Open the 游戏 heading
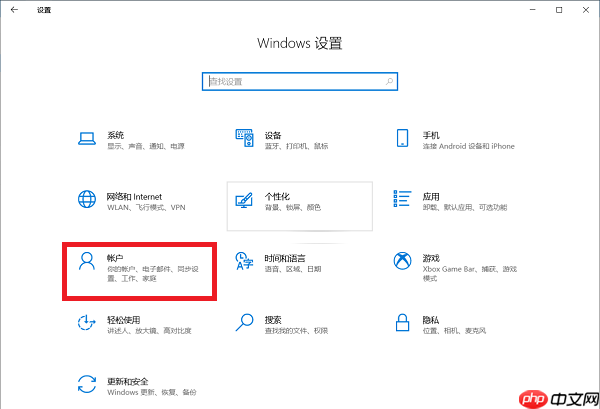 pos(431,258)
